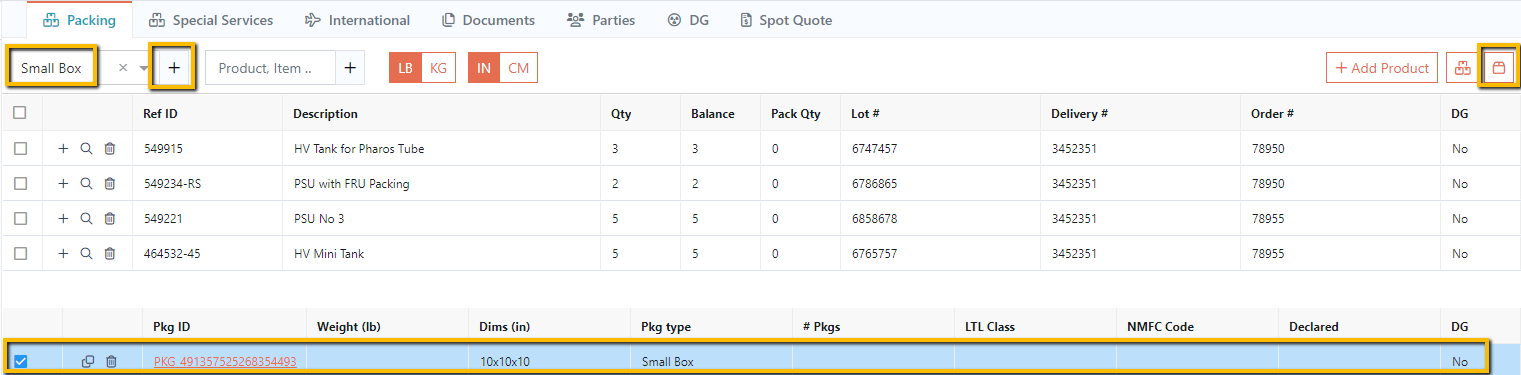Image resolution: width=1521 pixels, height=375 pixels.
Task: Add the selected Small Box package
Action: (x=173, y=68)
